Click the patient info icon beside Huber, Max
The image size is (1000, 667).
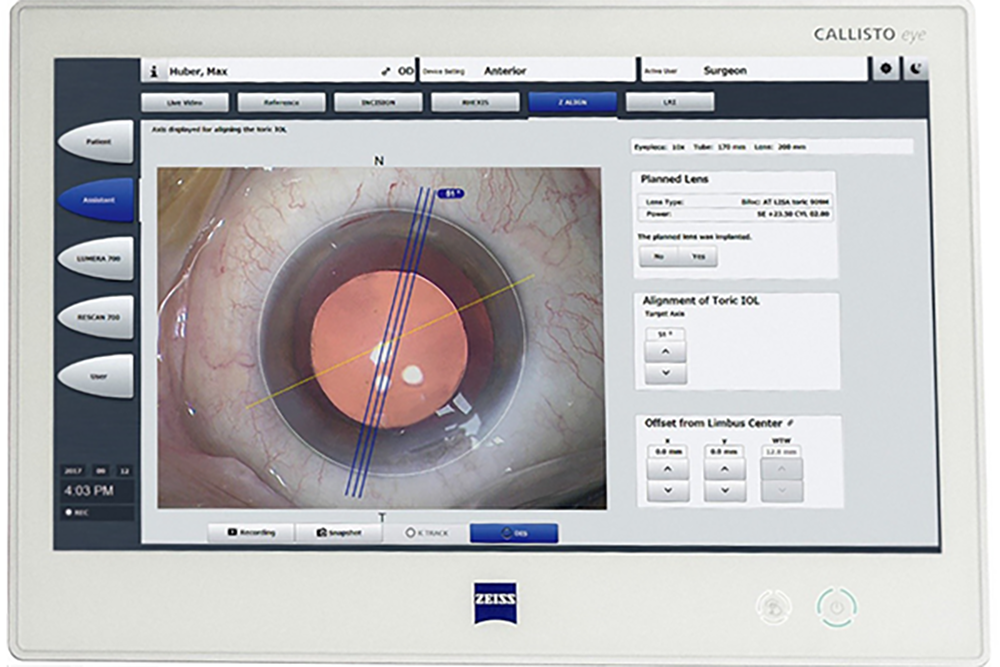point(153,72)
